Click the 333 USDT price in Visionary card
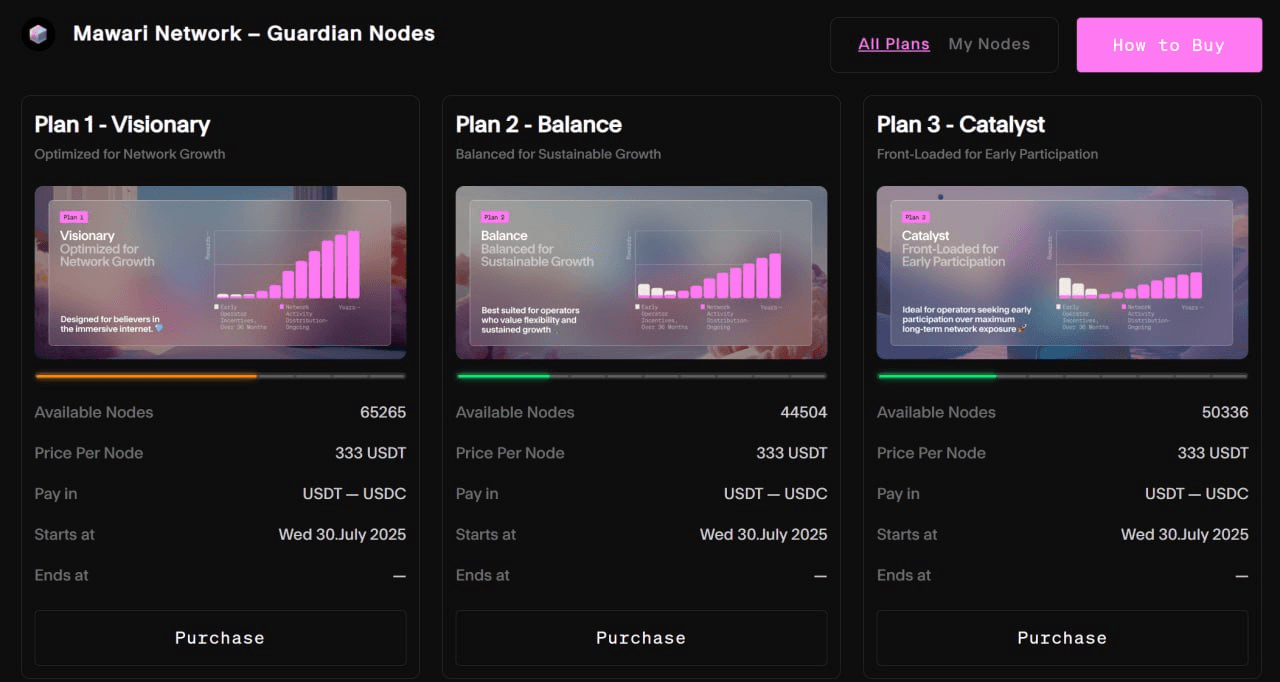 (370, 453)
